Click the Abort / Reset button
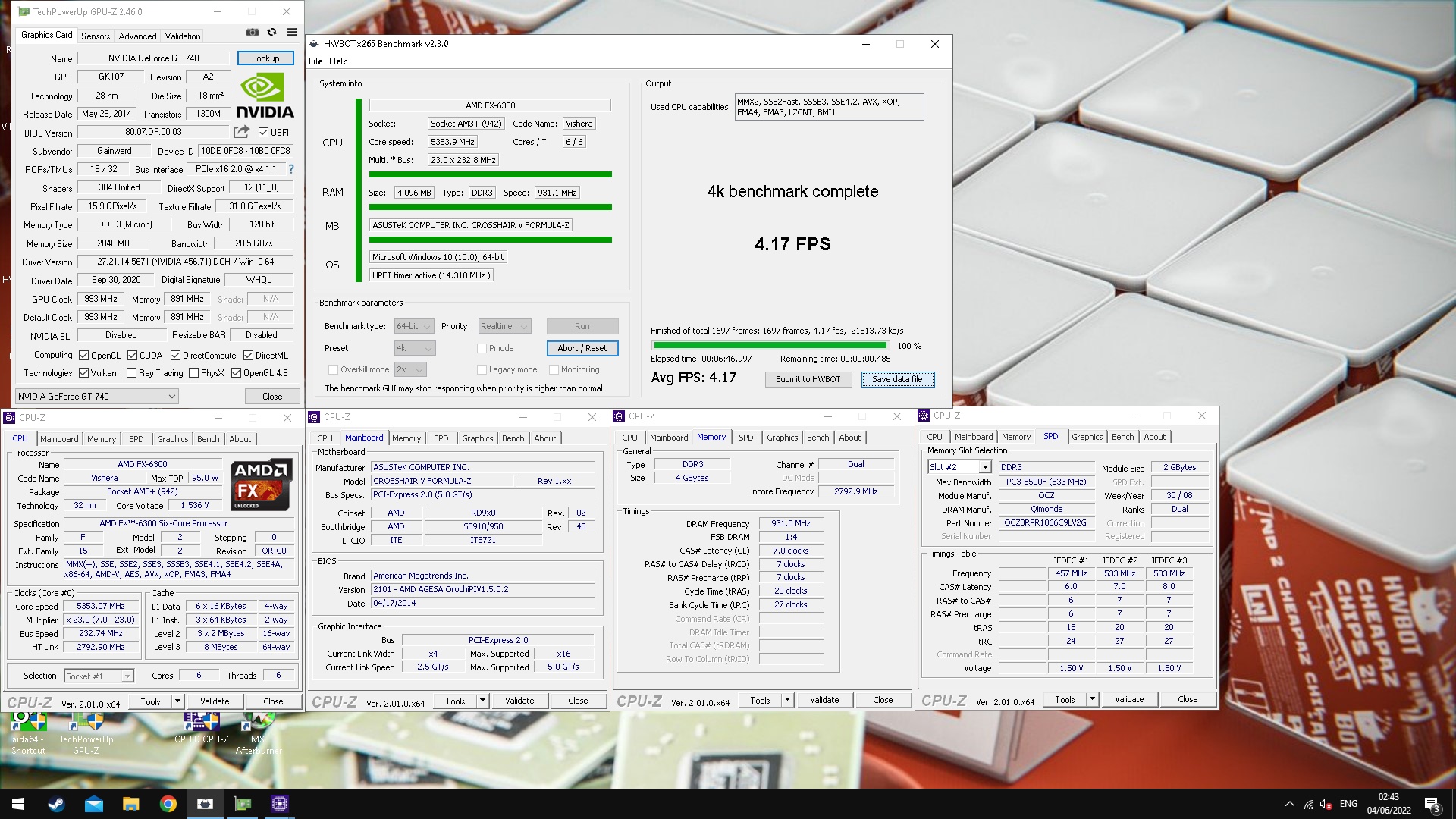Screen dimensions: 1456x819 tap(582, 349)
